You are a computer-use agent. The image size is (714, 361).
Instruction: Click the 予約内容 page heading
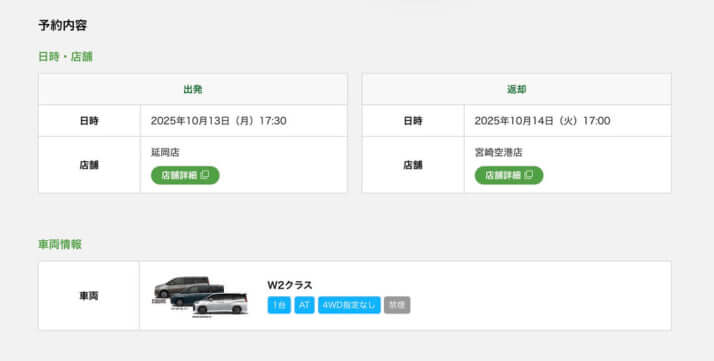(62, 25)
